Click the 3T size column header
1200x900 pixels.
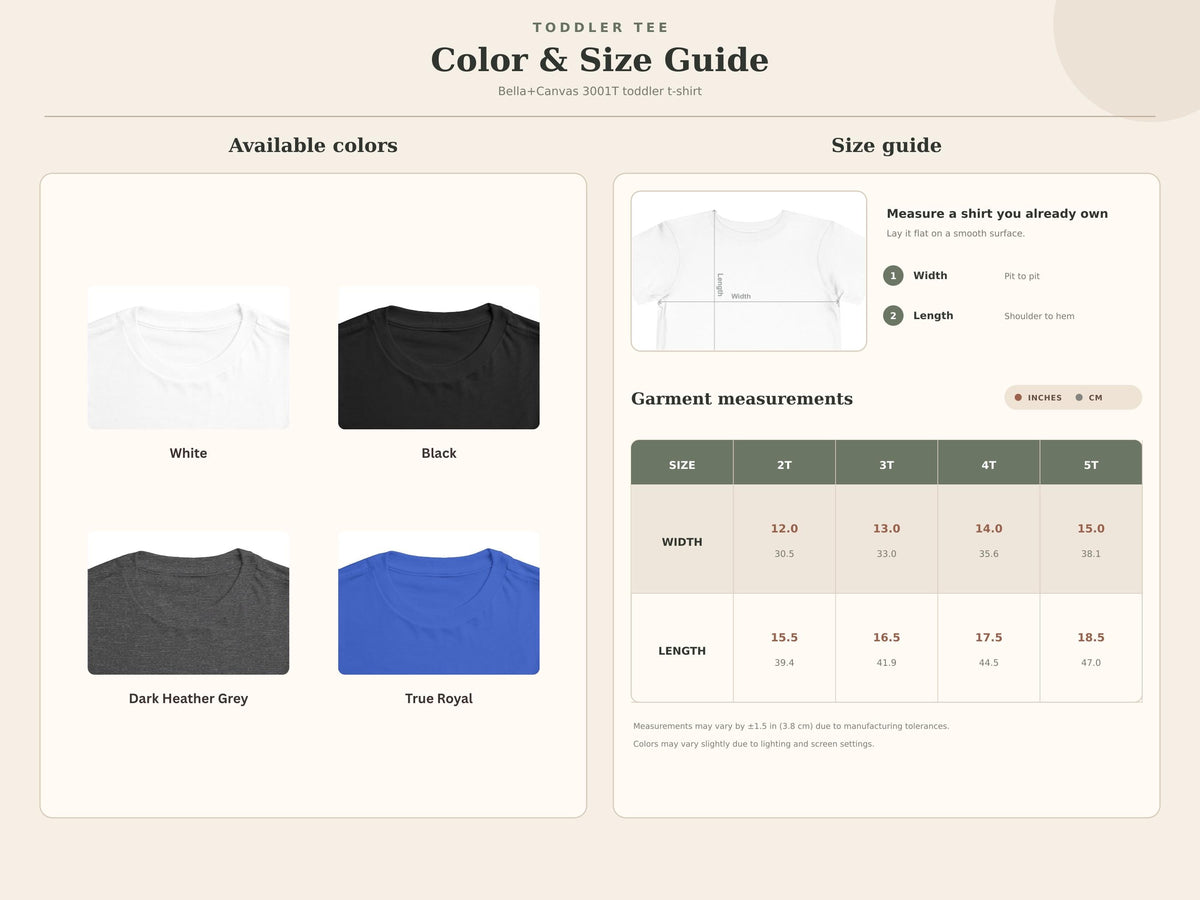click(887, 465)
